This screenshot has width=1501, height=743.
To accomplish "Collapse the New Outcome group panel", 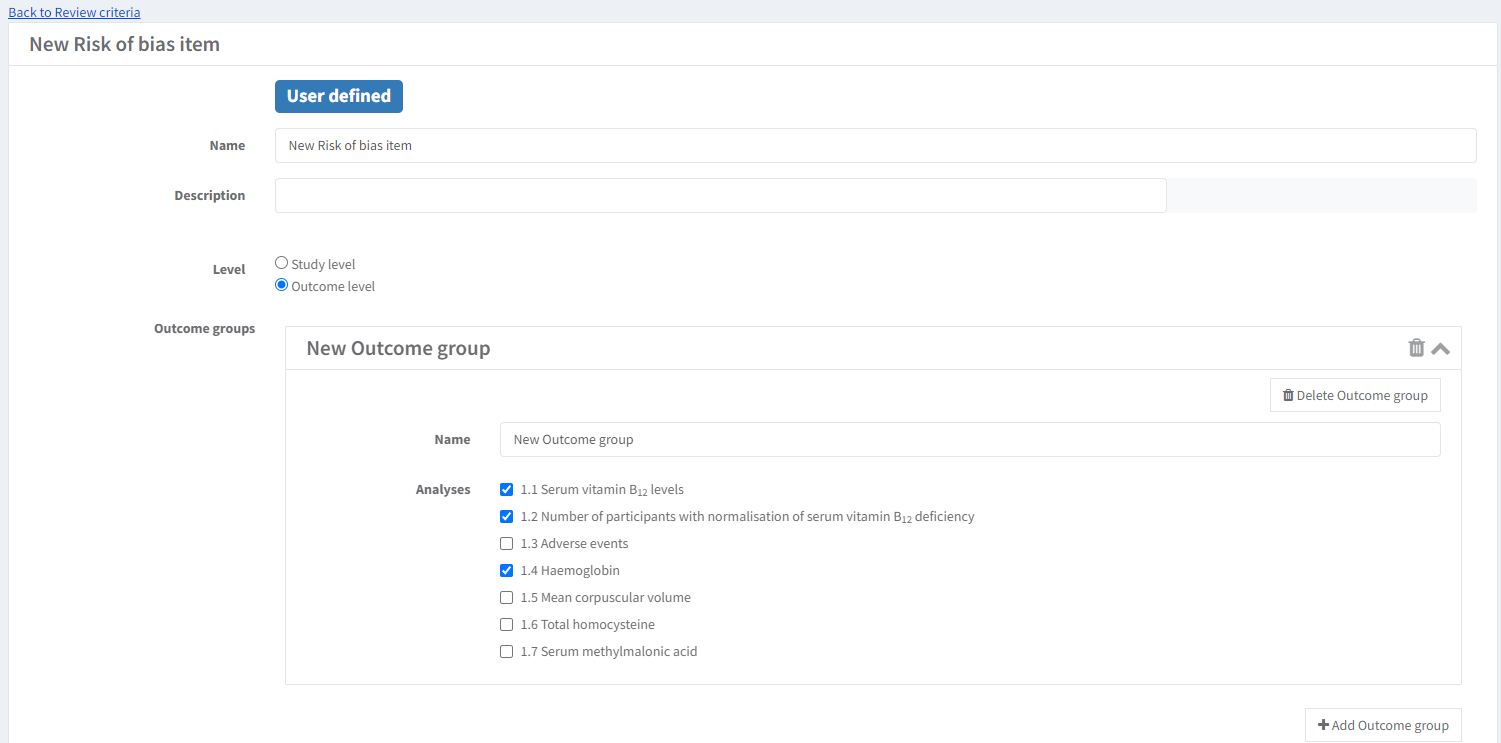I will tap(1440, 349).
